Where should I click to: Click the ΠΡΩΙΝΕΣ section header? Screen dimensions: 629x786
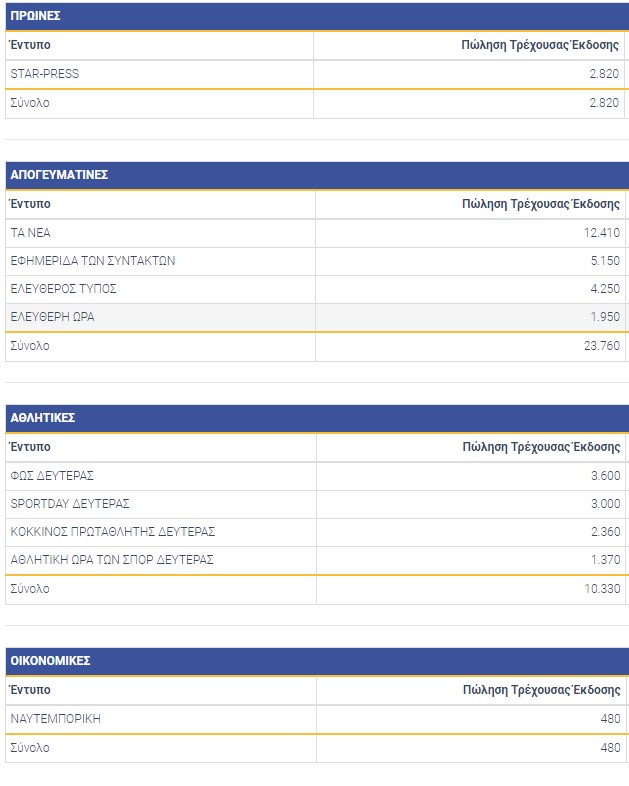click(x=35, y=16)
